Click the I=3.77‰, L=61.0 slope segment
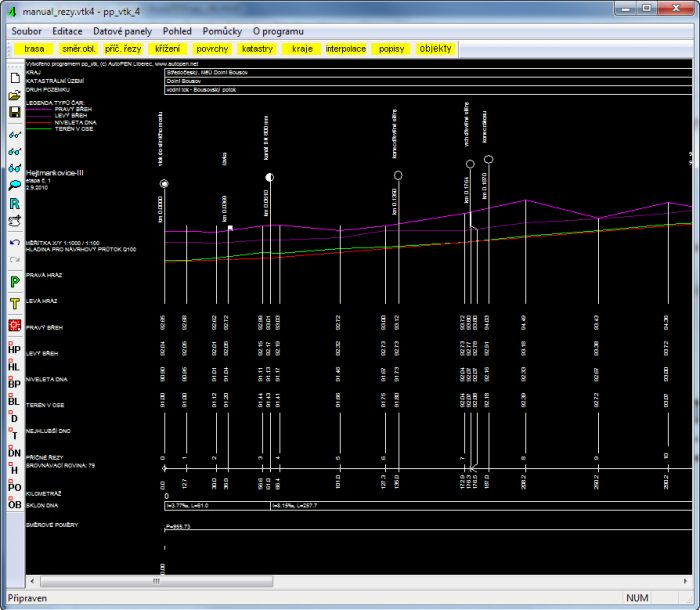 (218, 506)
